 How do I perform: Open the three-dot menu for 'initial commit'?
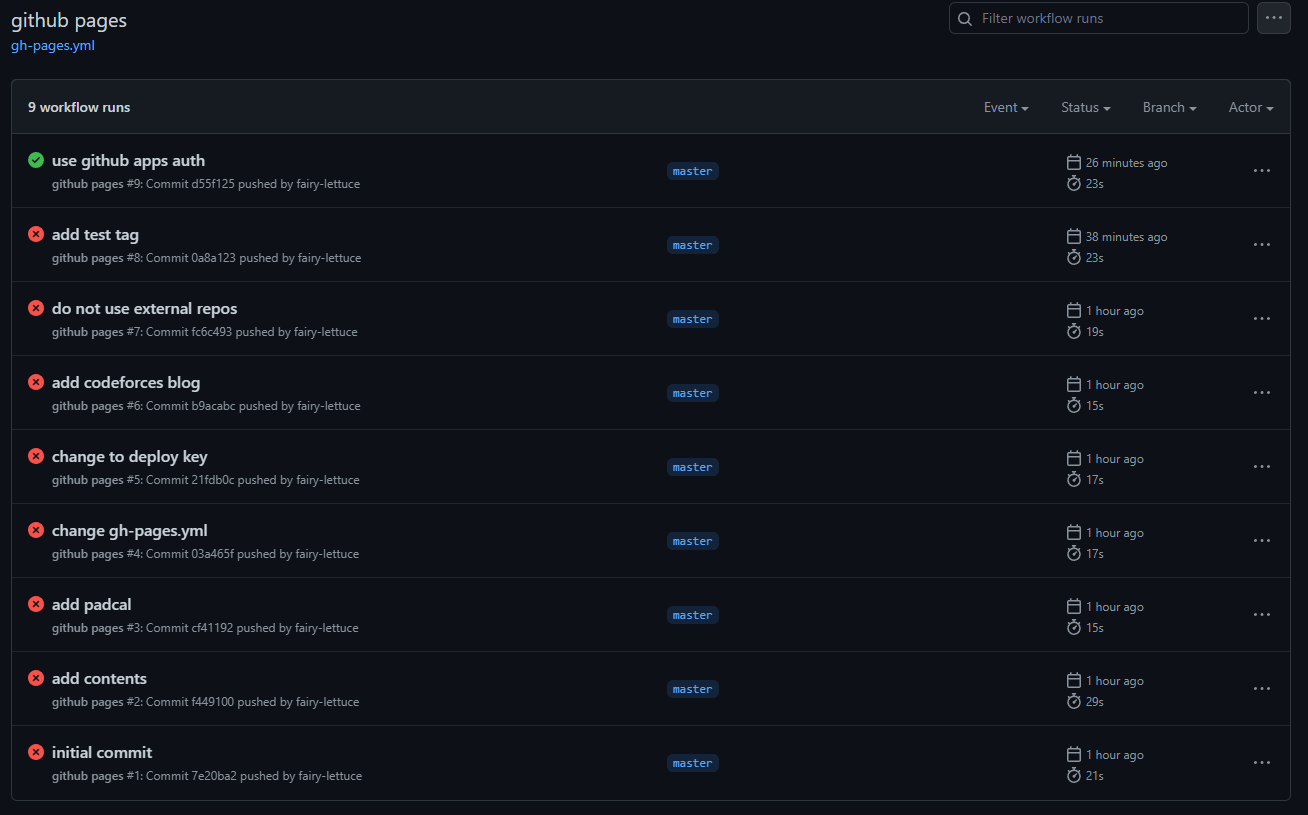(x=1262, y=763)
